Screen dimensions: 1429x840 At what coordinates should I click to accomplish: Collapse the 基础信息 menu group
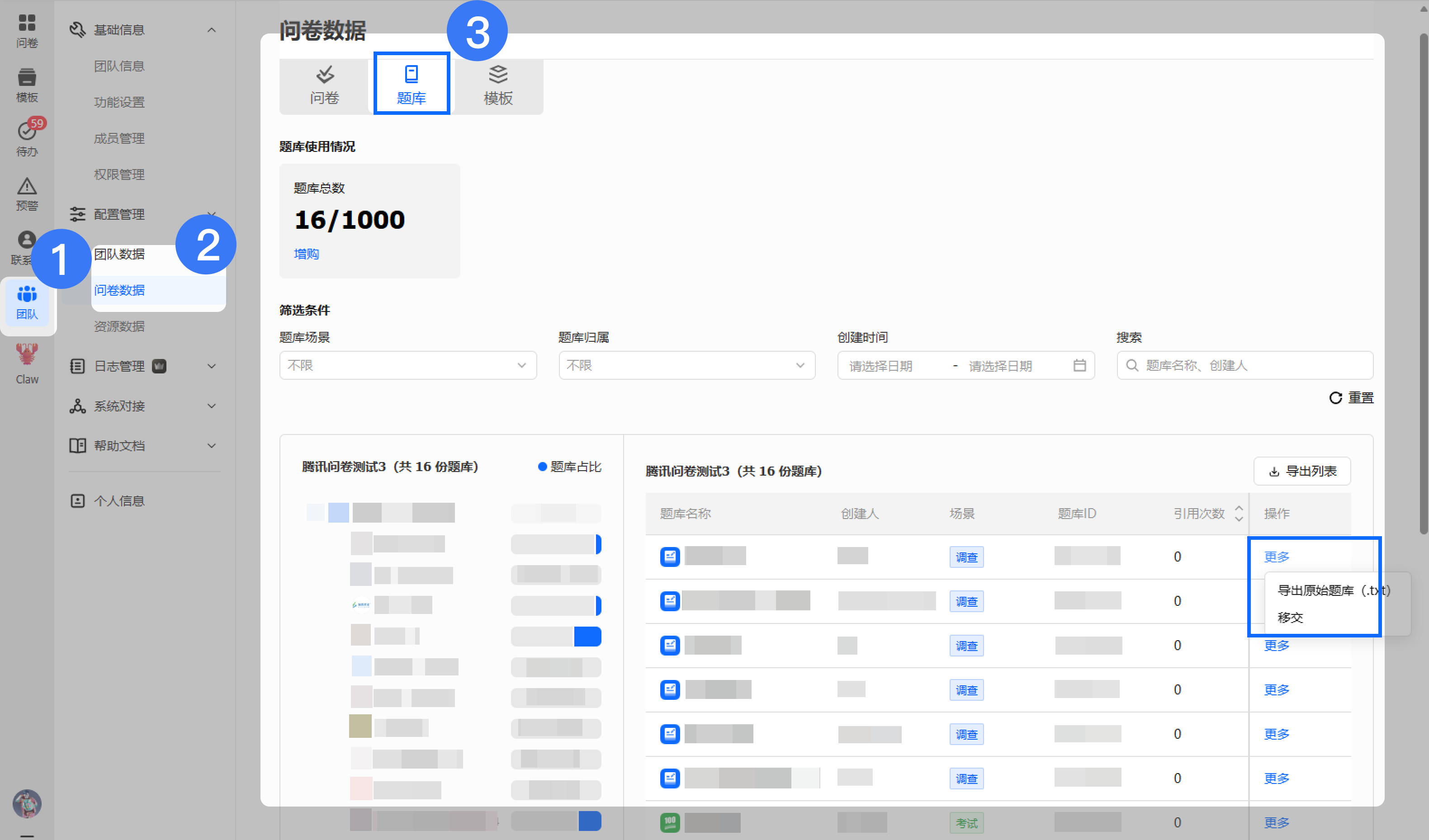[x=212, y=29]
